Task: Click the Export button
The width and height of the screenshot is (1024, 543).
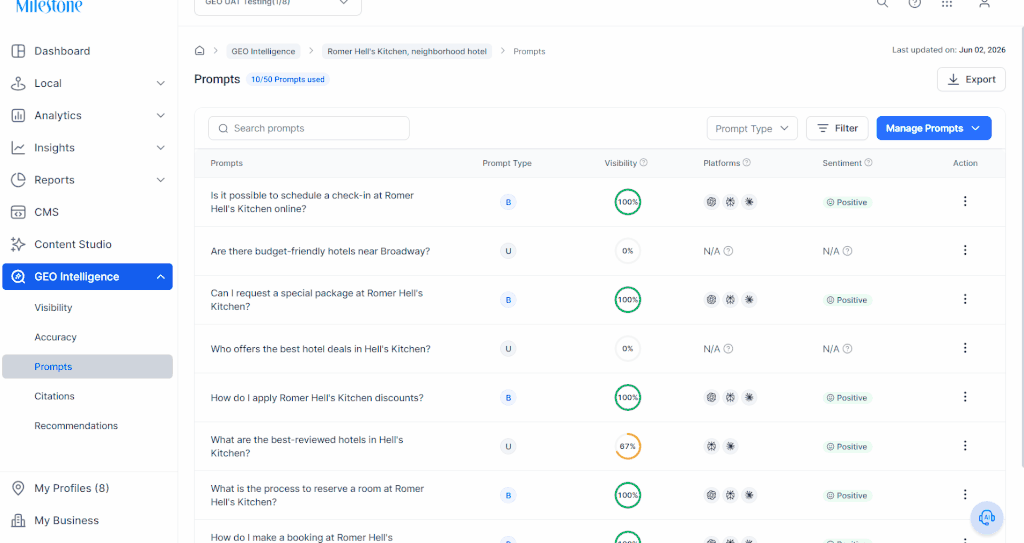Action: pos(971,79)
